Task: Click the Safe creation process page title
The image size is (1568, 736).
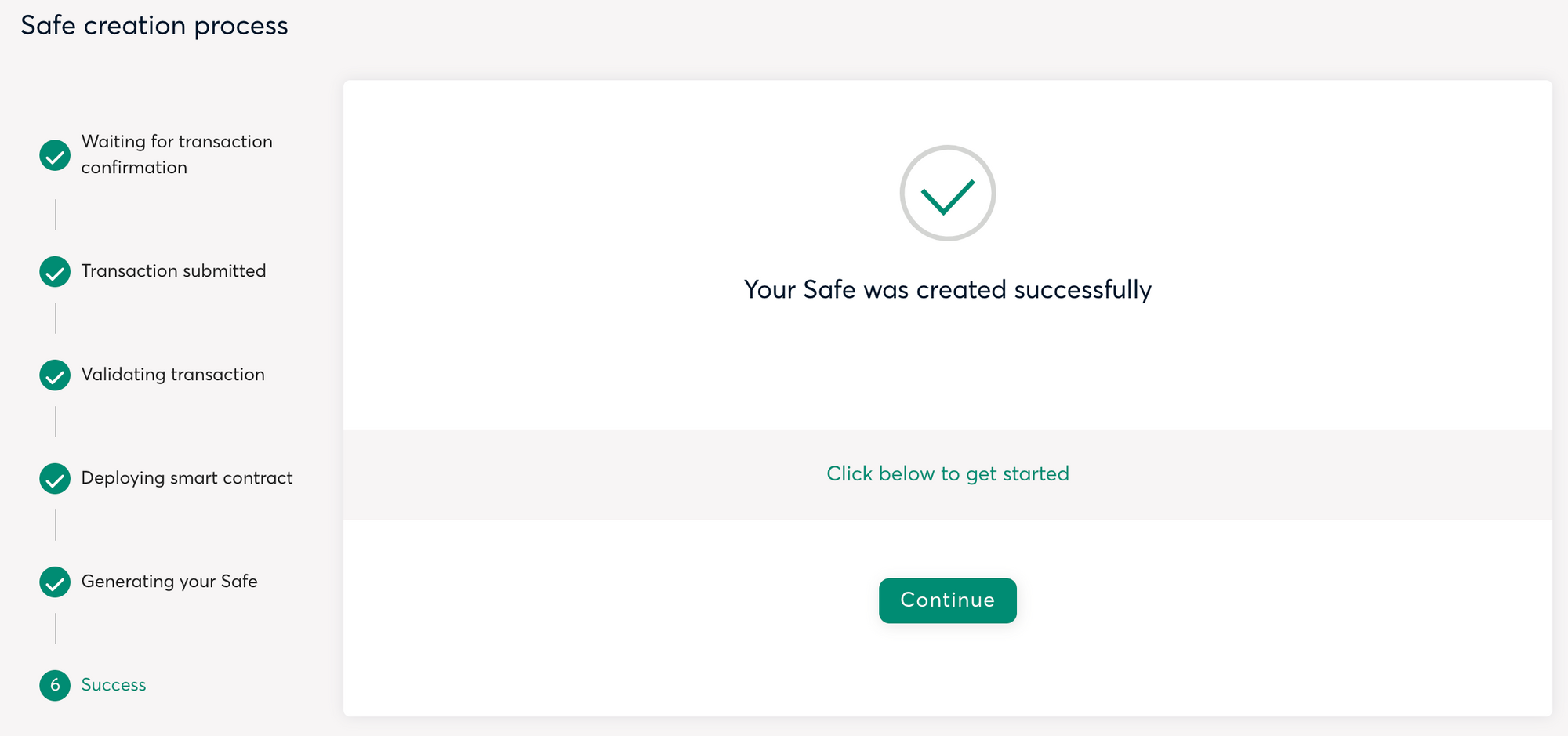Action: (x=154, y=25)
